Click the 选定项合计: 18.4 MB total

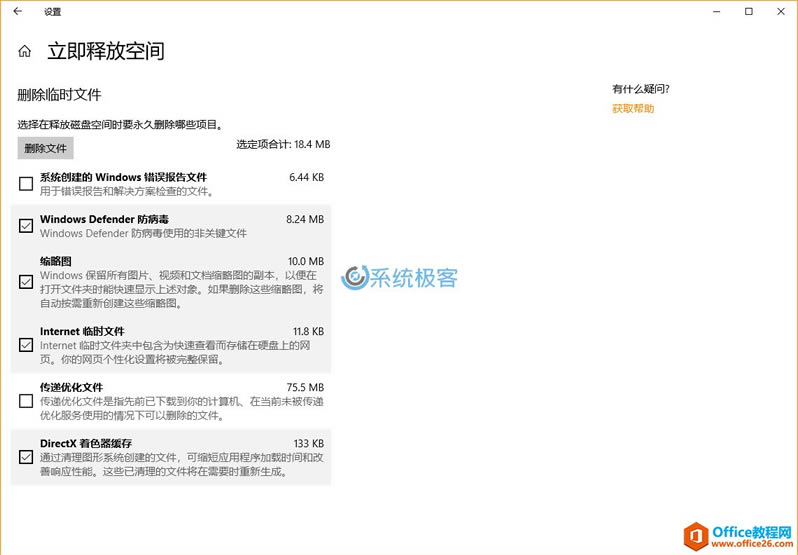pyautogui.click(x=283, y=144)
